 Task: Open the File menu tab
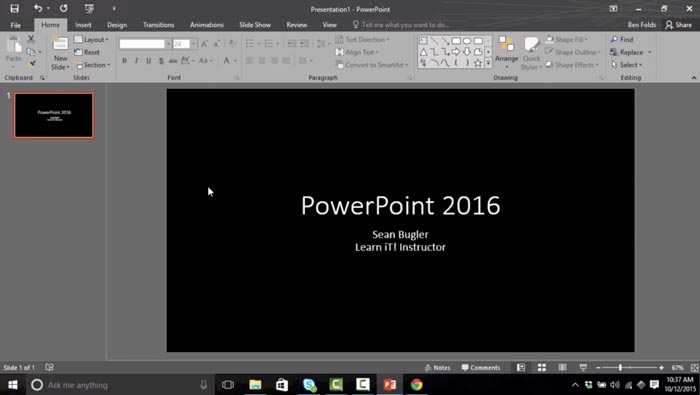[16, 25]
